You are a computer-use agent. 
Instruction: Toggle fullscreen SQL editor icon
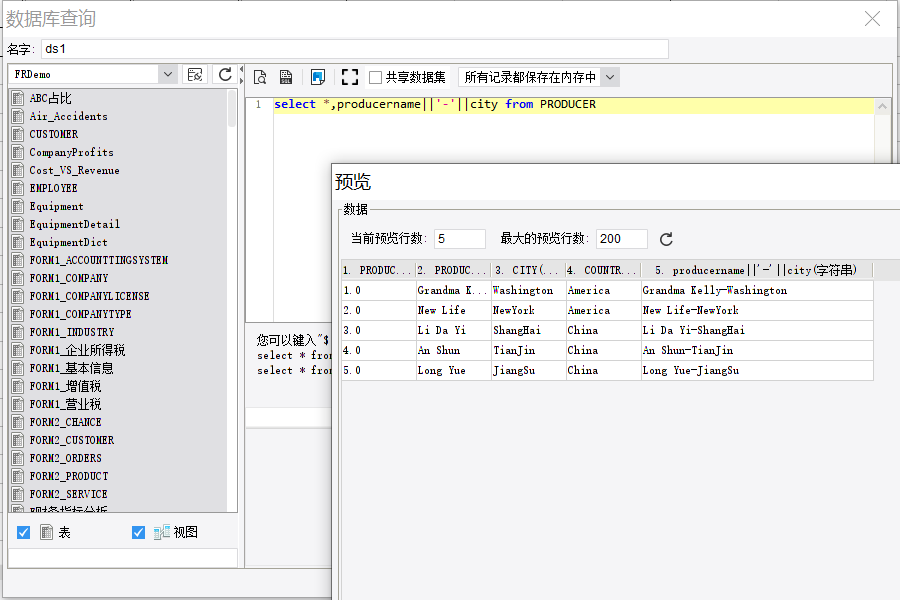pyautogui.click(x=350, y=77)
